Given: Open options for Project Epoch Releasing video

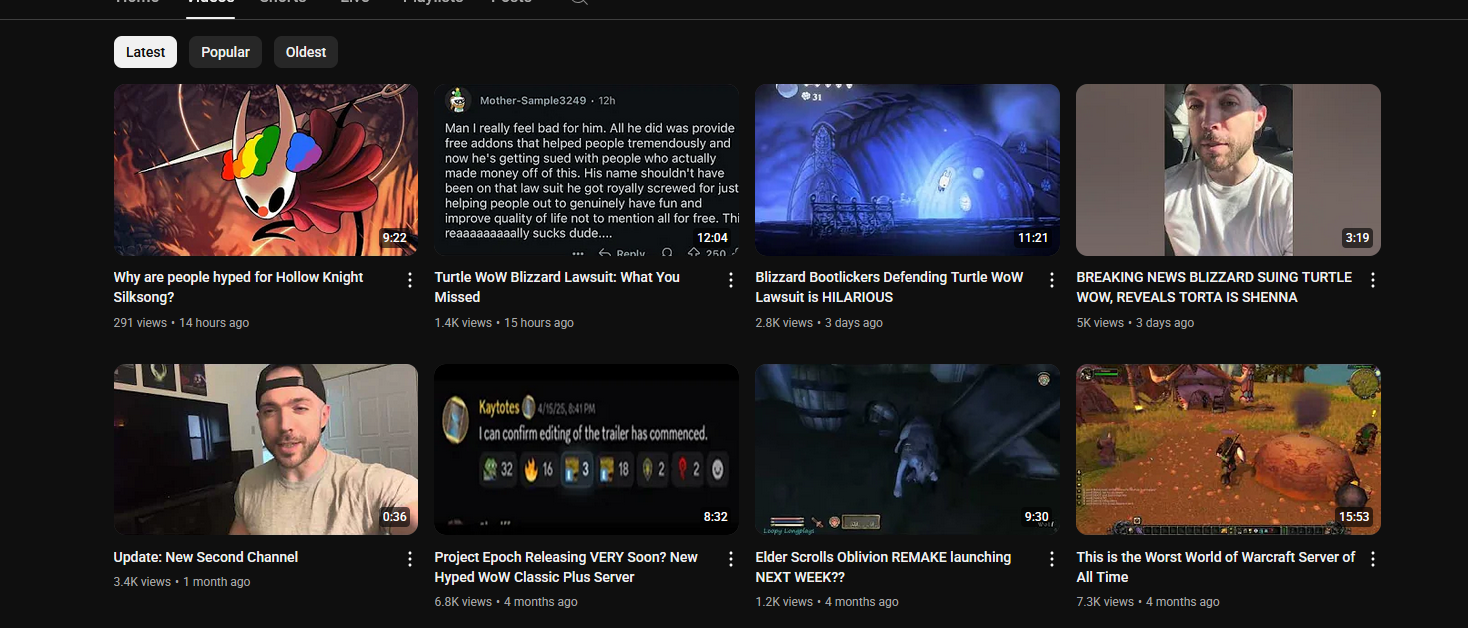Looking at the screenshot, I should [x=731, y=559].
